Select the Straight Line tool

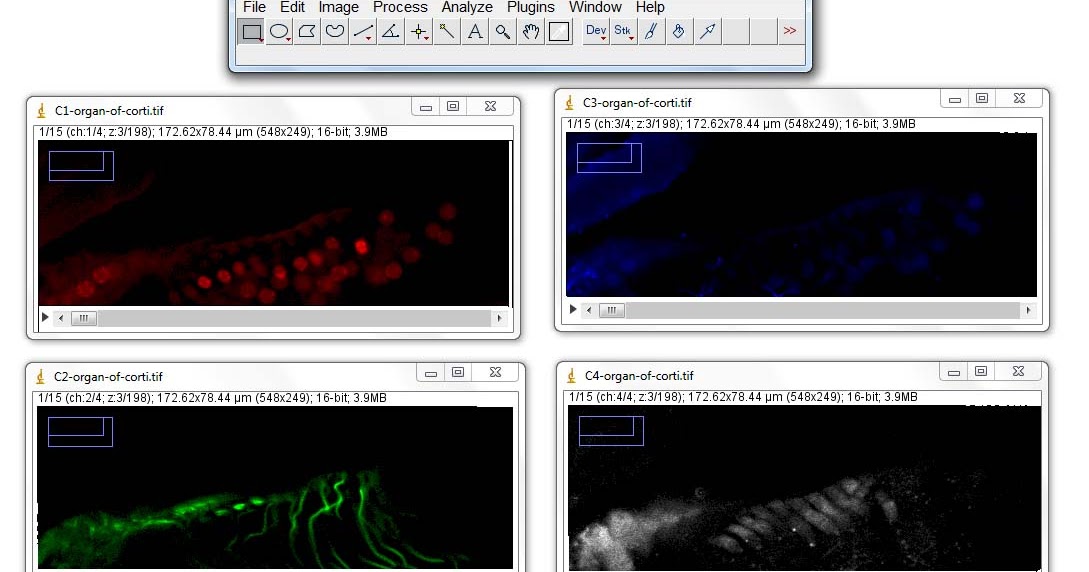click(x=363, y=31)
